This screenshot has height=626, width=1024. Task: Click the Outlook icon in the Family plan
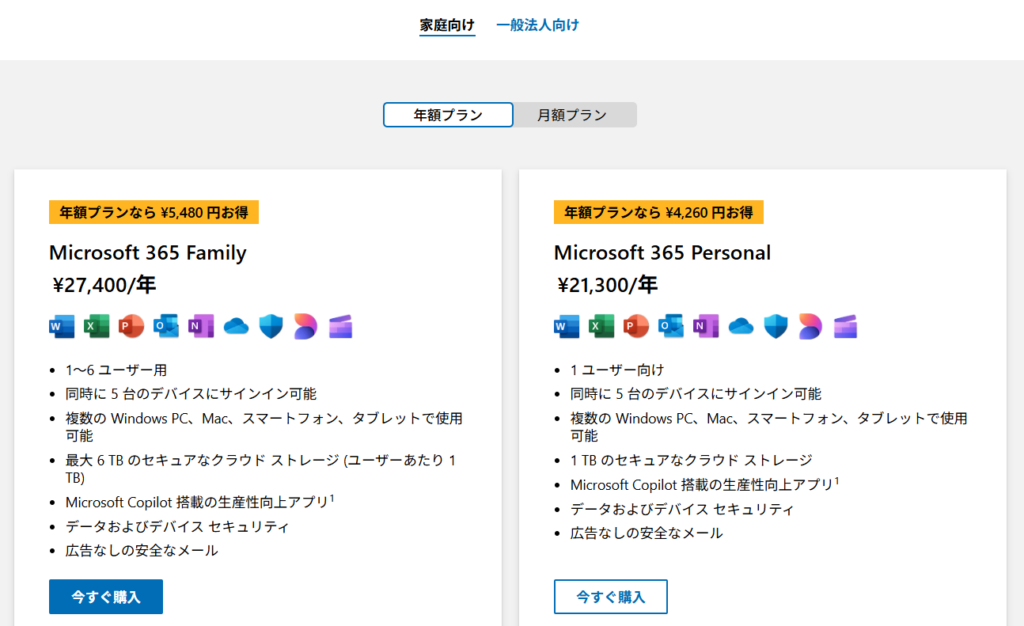coord(166,326)
